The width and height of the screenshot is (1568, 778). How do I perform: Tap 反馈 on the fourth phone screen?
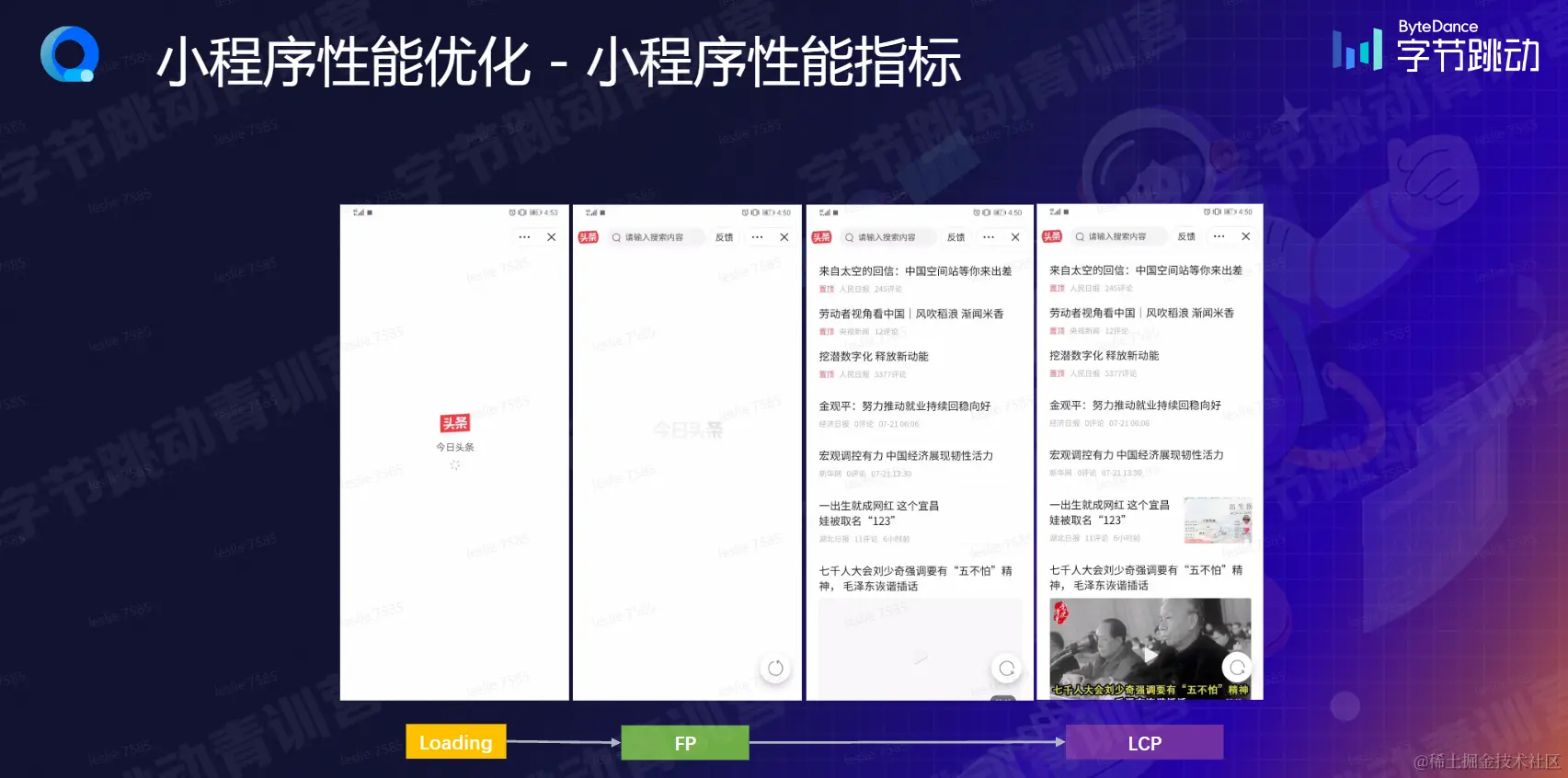tap(1187, 236)
